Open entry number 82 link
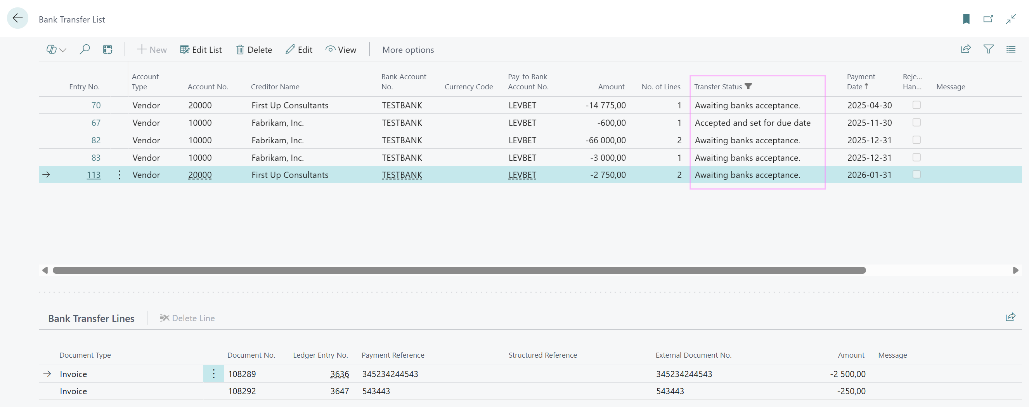1029x407 pixels. click(96, 140)
